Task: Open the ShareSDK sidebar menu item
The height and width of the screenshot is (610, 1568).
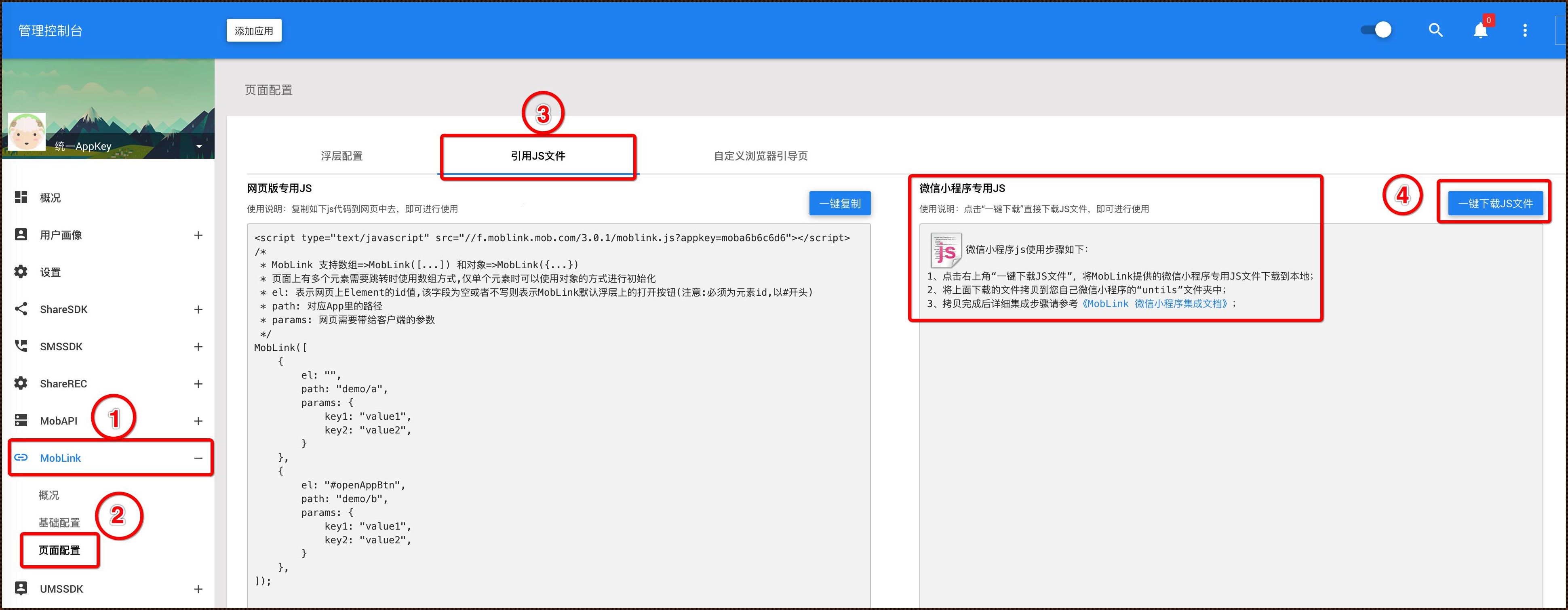Action: 108,309
